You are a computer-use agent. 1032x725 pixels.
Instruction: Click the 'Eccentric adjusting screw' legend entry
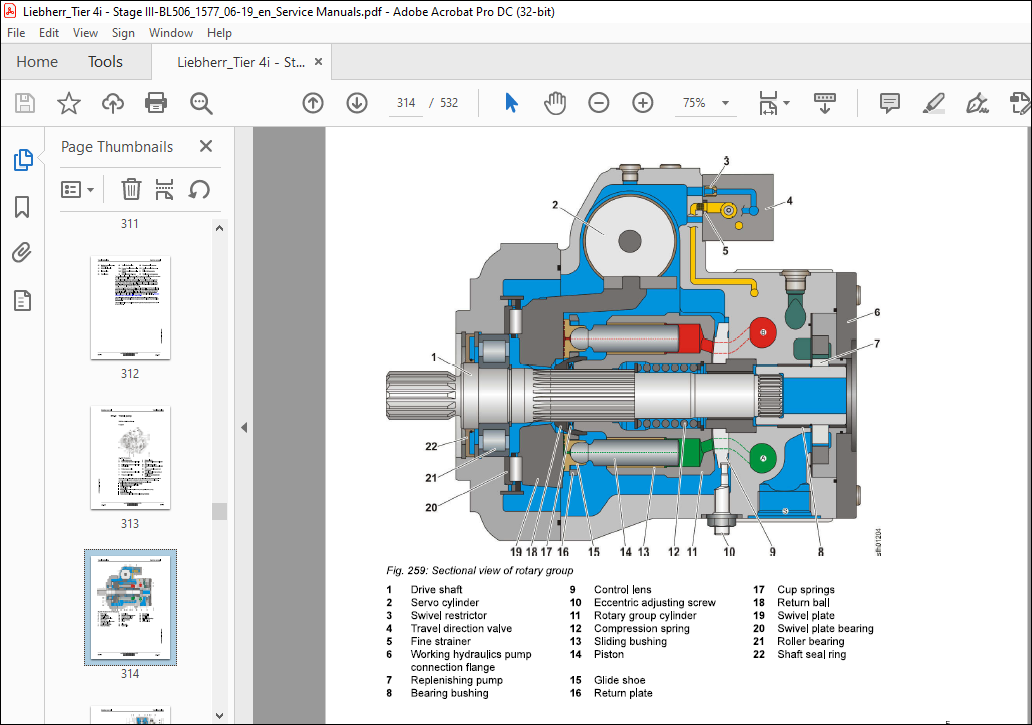[655, 603]
